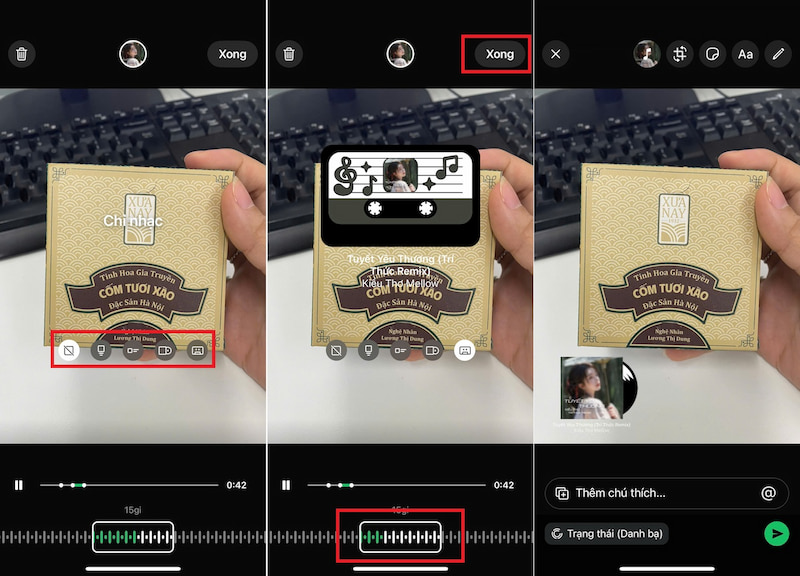800x576 pixels.
Task: Tap the crop and rotate icon
Action: pyautogui.click(x=681, y=54)
